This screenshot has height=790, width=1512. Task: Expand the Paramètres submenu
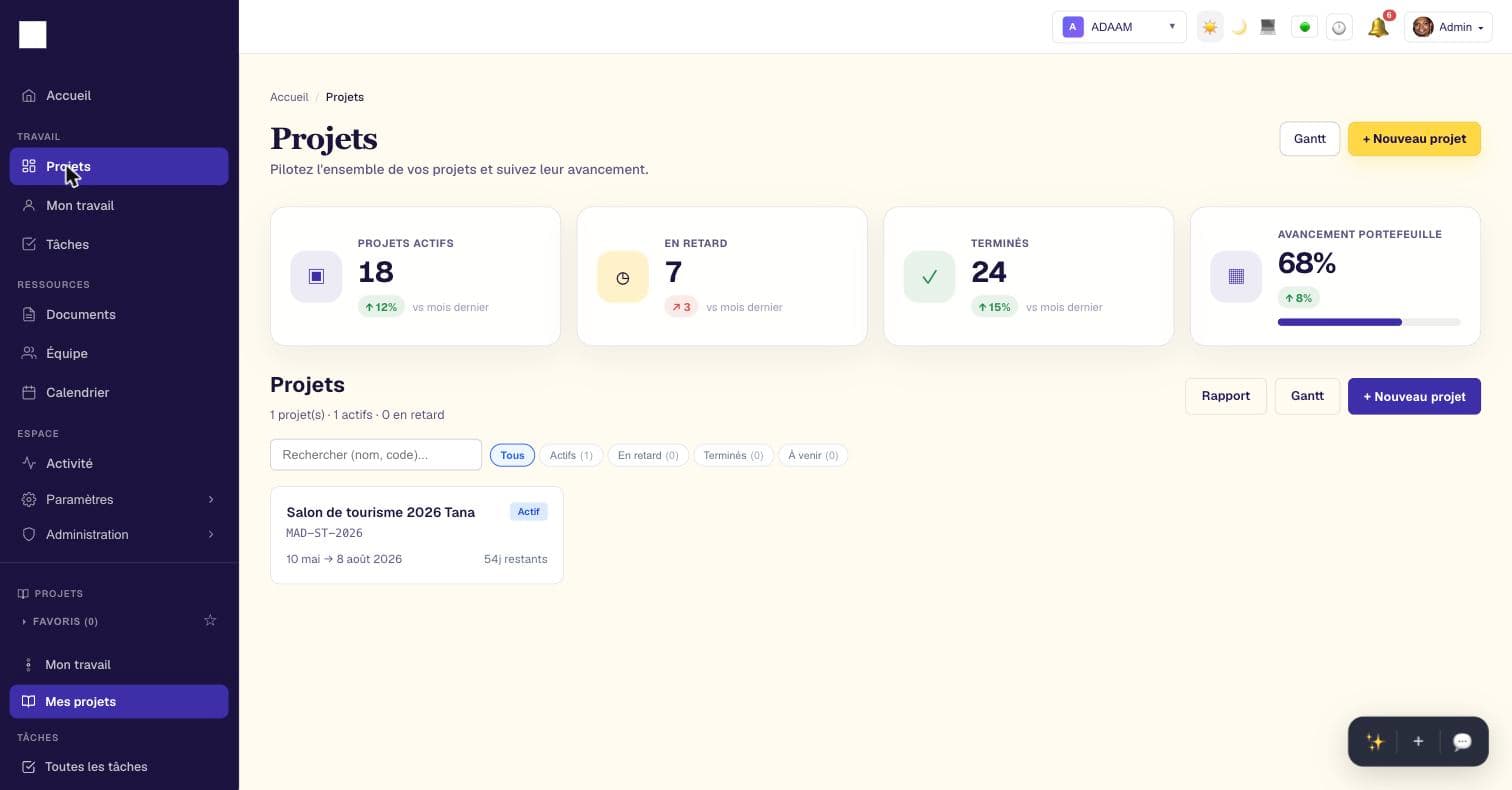[119, 499]
